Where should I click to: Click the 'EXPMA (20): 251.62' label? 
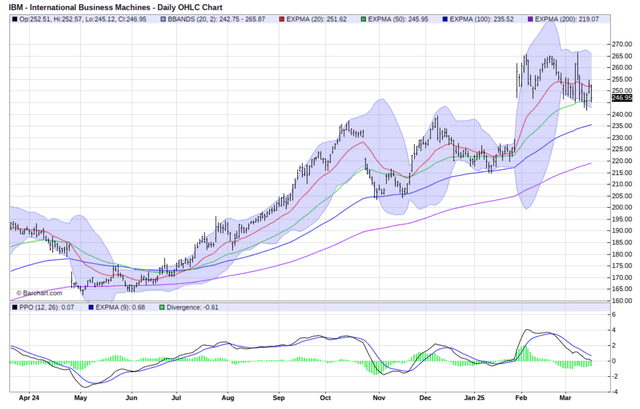(316, 19)
